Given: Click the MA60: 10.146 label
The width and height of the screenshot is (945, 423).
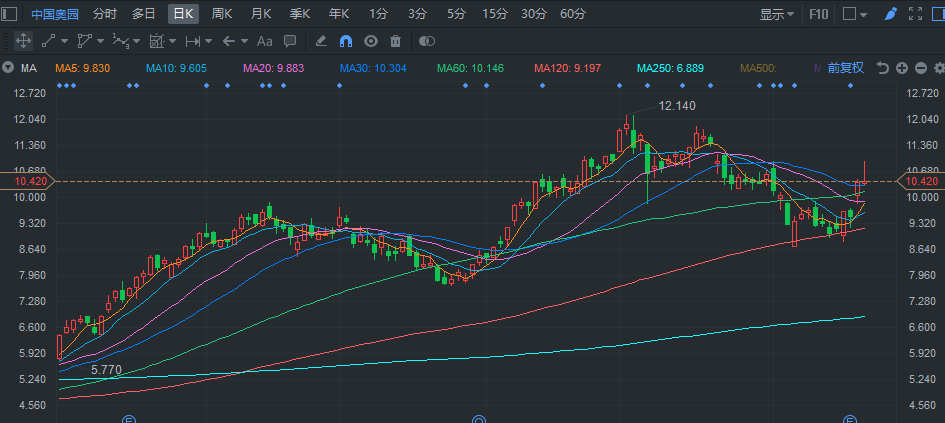Looking at the screenshot, I should (470, 68).
